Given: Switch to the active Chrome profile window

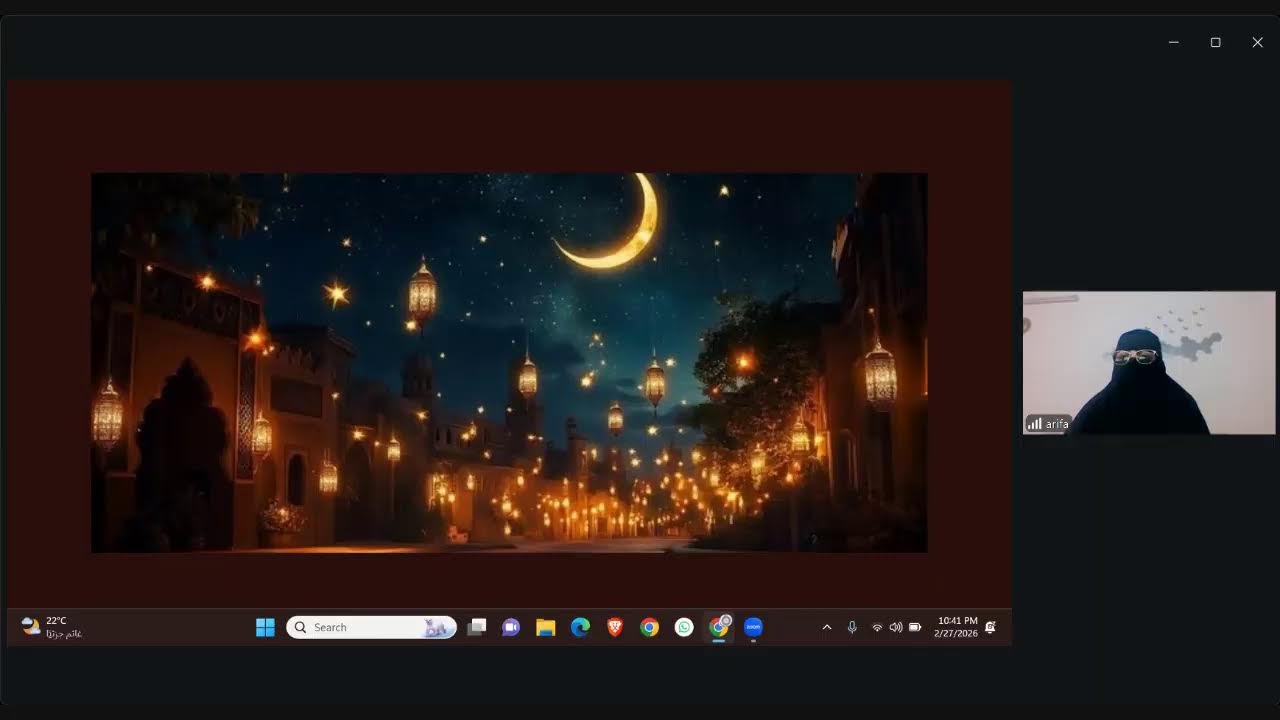Looking at the screenshot, I should pos(719,627).
